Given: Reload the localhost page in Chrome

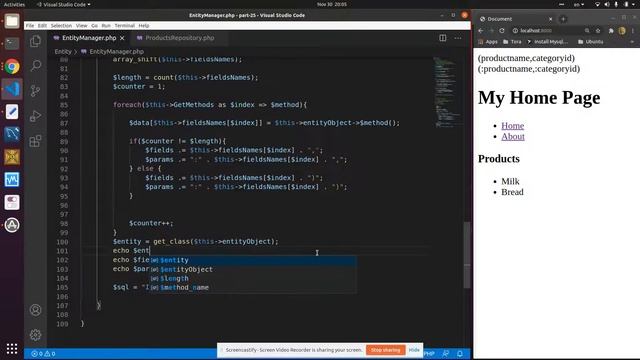Looking at the screenshot, I should coord(502,31).
